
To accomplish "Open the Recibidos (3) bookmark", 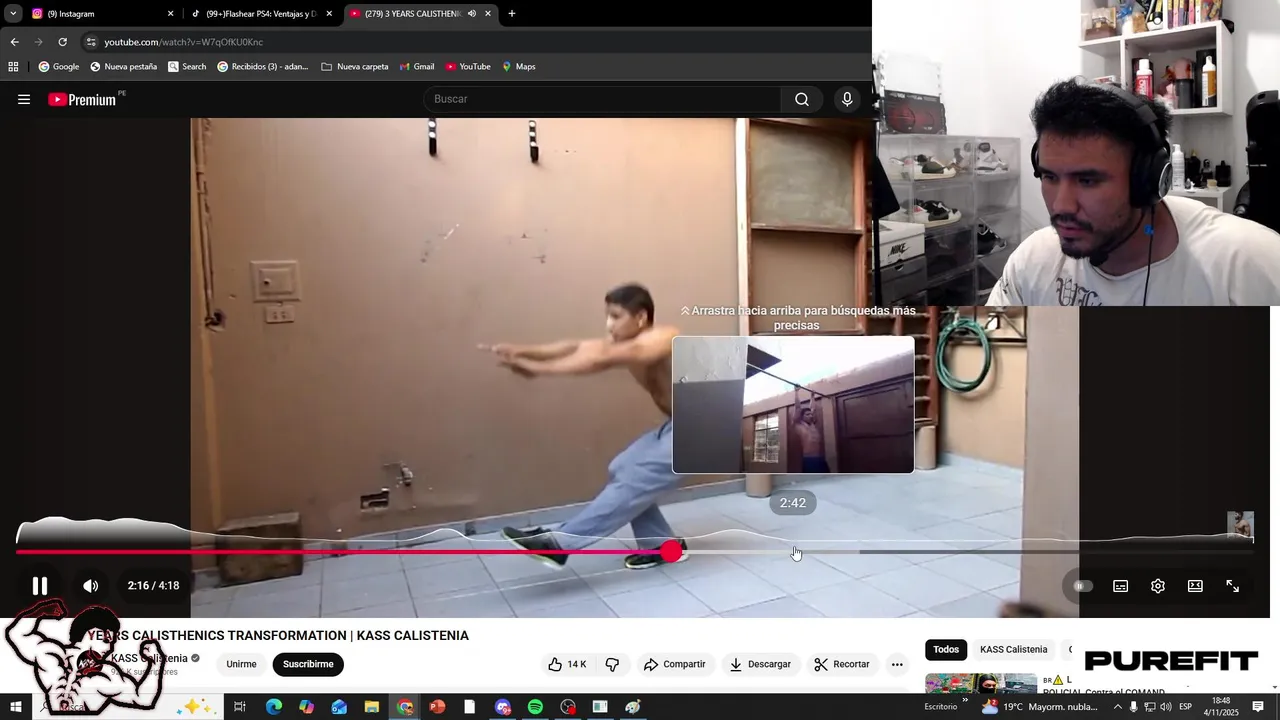I will click(263, 67).
